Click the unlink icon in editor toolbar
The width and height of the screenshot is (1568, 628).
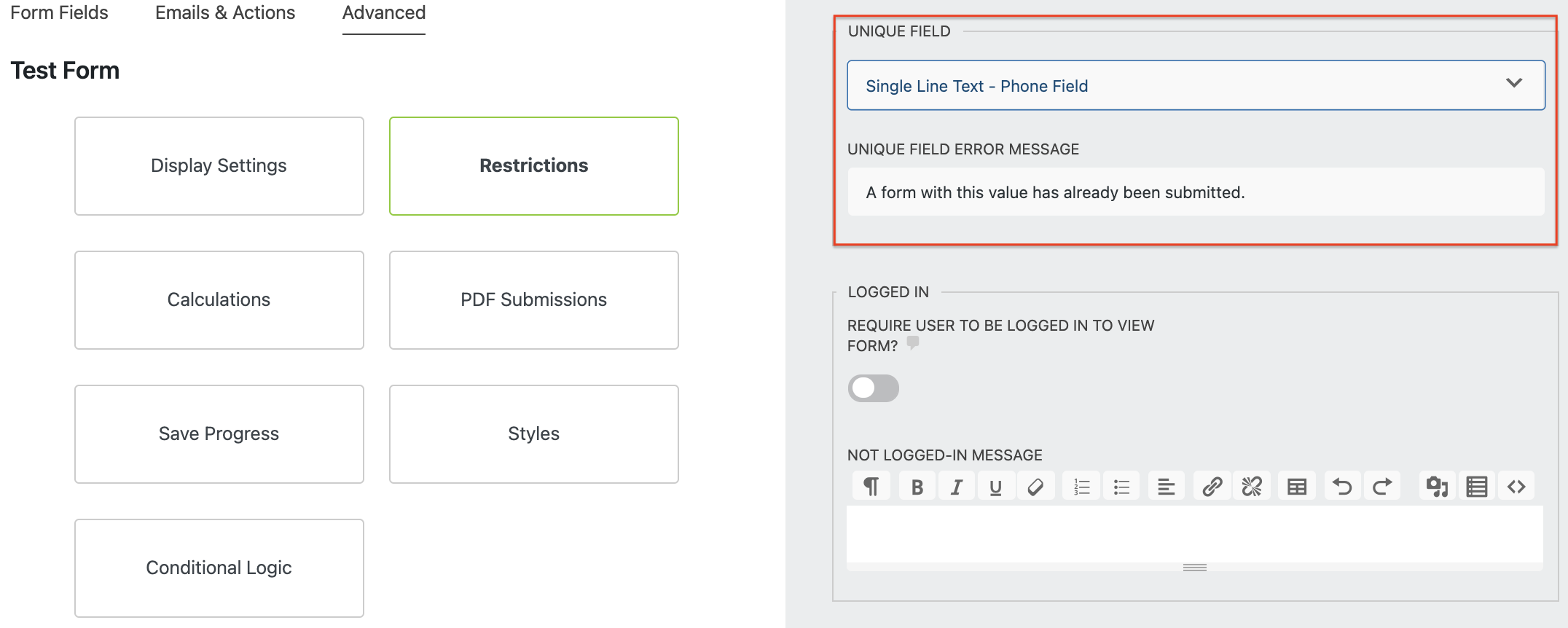click(1252, 486)
